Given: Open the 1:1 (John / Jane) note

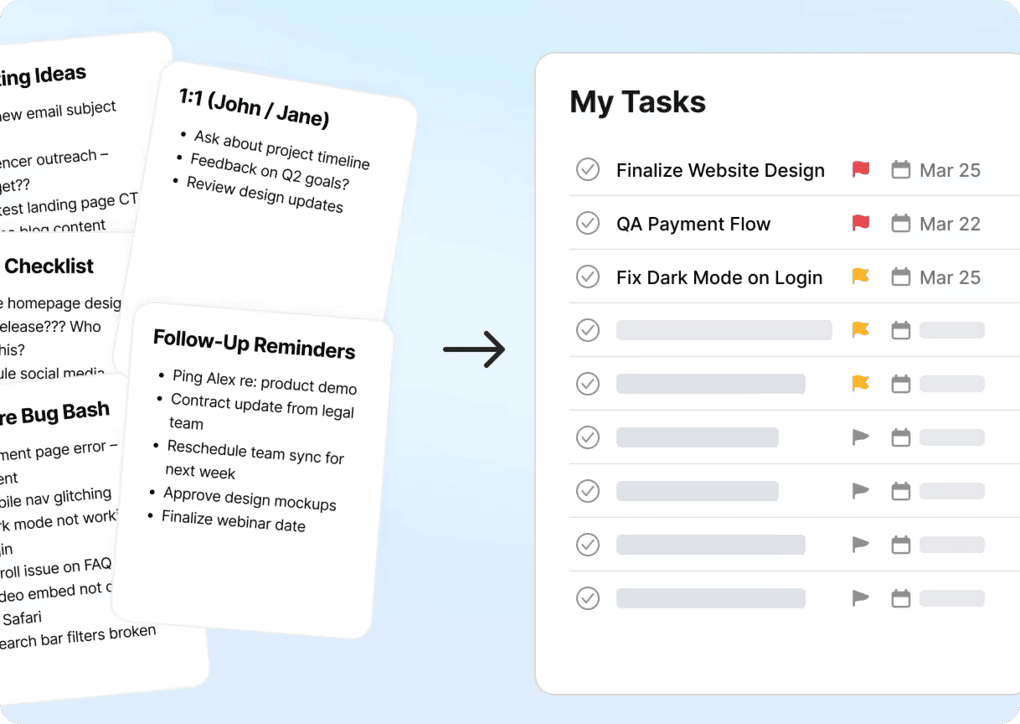Looking at the screenshot, I should tap(254, 108).
